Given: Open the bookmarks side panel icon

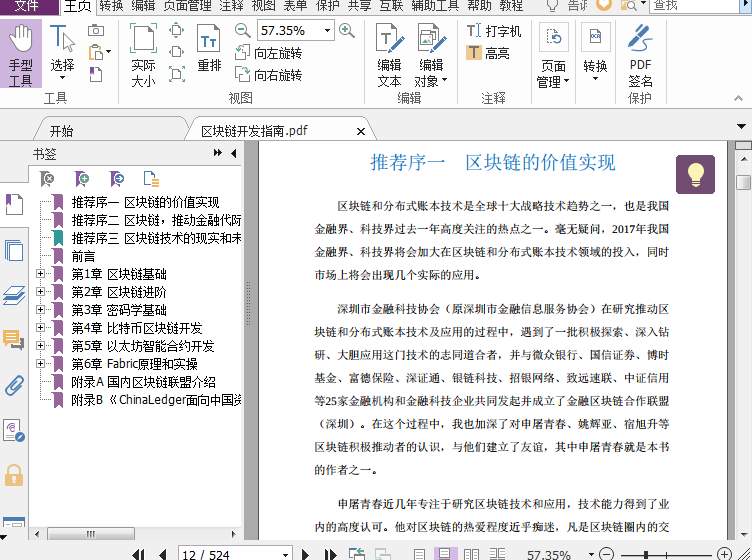Looking at the screenshot, I should coord(14,205).
